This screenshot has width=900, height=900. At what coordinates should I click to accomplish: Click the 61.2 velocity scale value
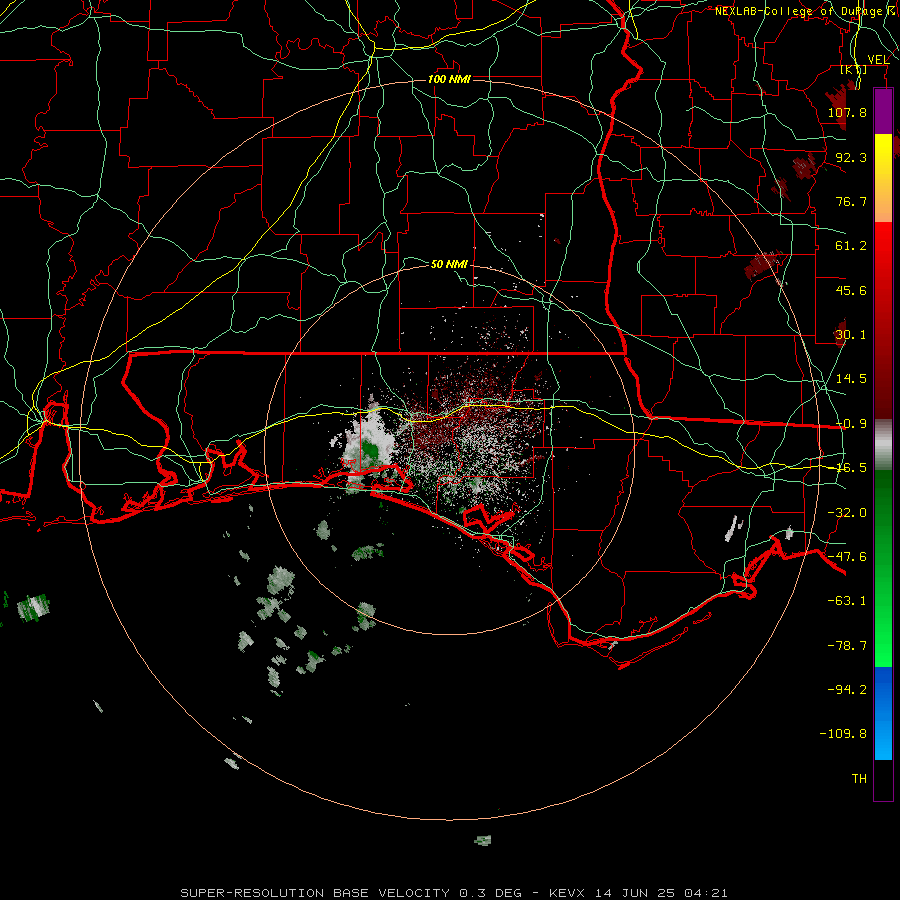pos(851,246)
